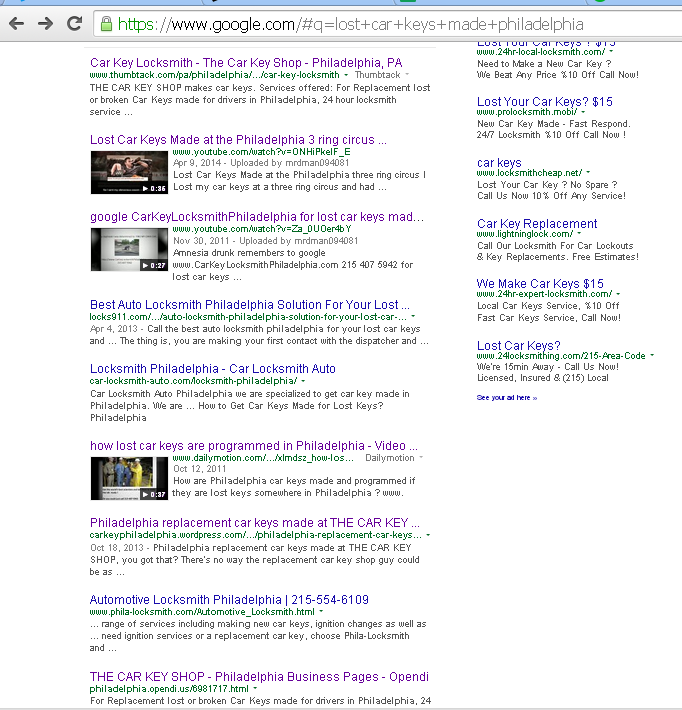The image size is (682, 710).
Task: Expand locks911.com result URL dropdown arrow
Action: (413, 317)
